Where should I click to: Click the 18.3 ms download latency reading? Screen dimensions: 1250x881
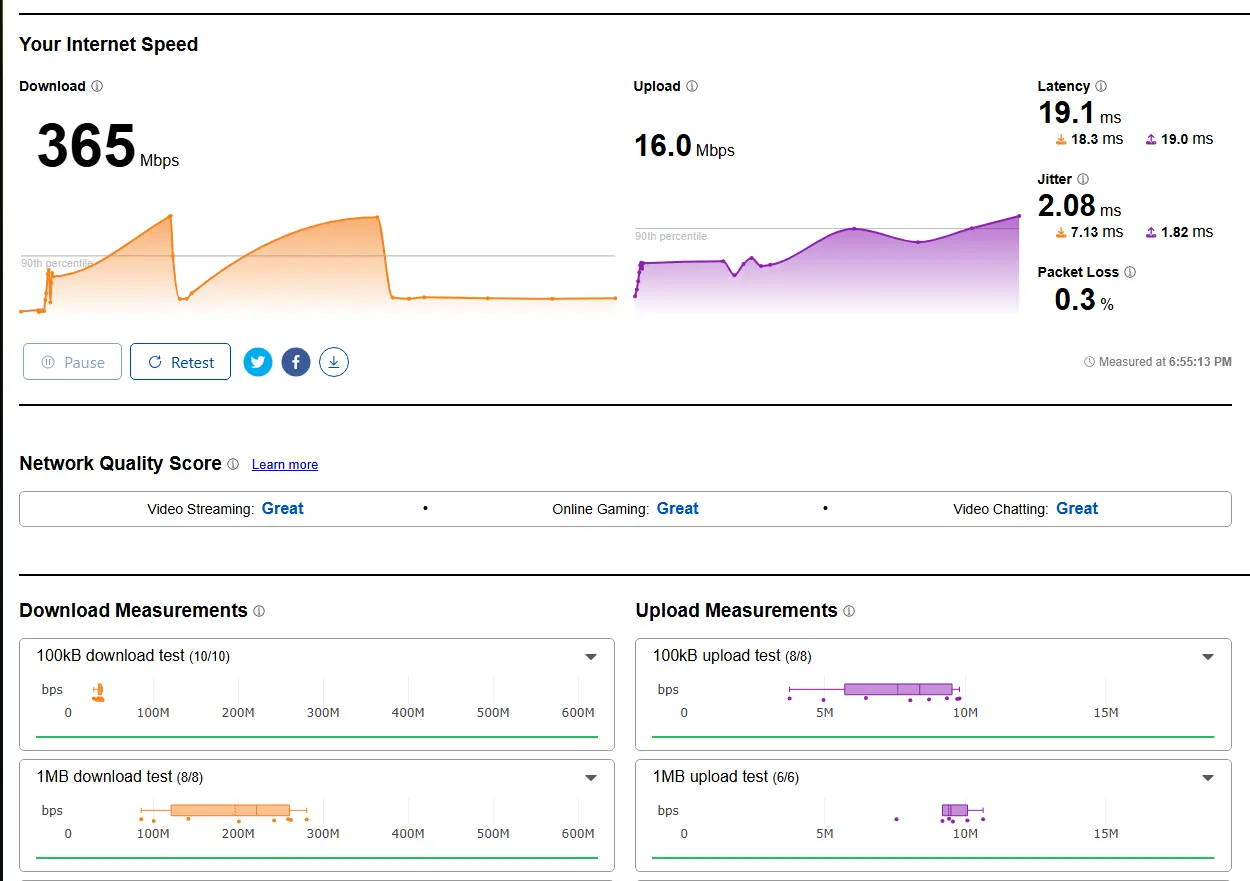click(1097, 139)
